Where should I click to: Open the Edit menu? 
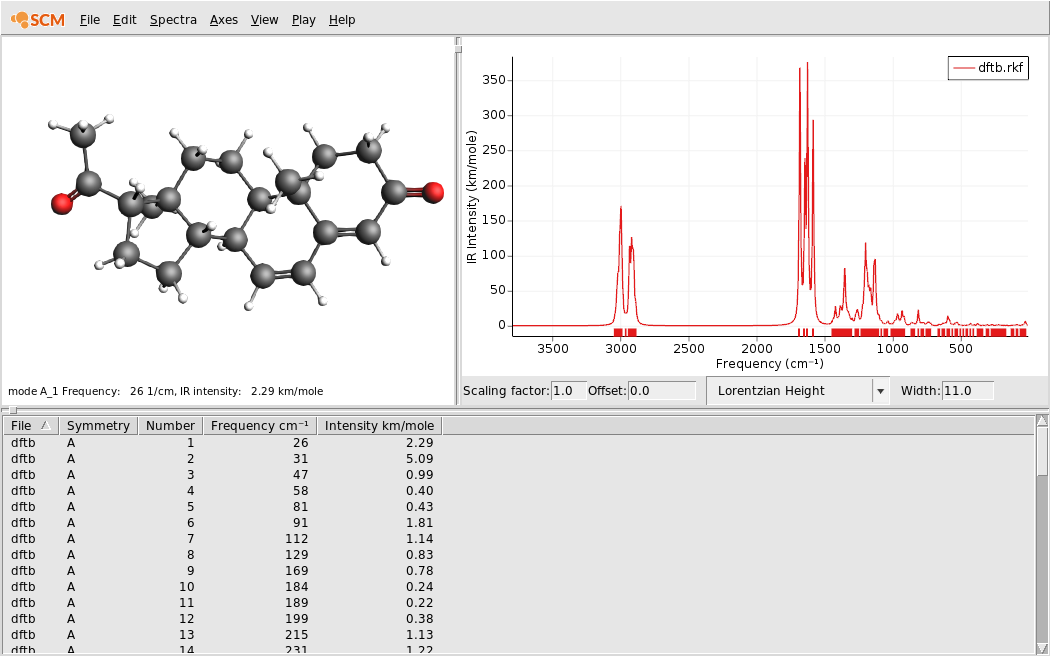coord(125,20)
